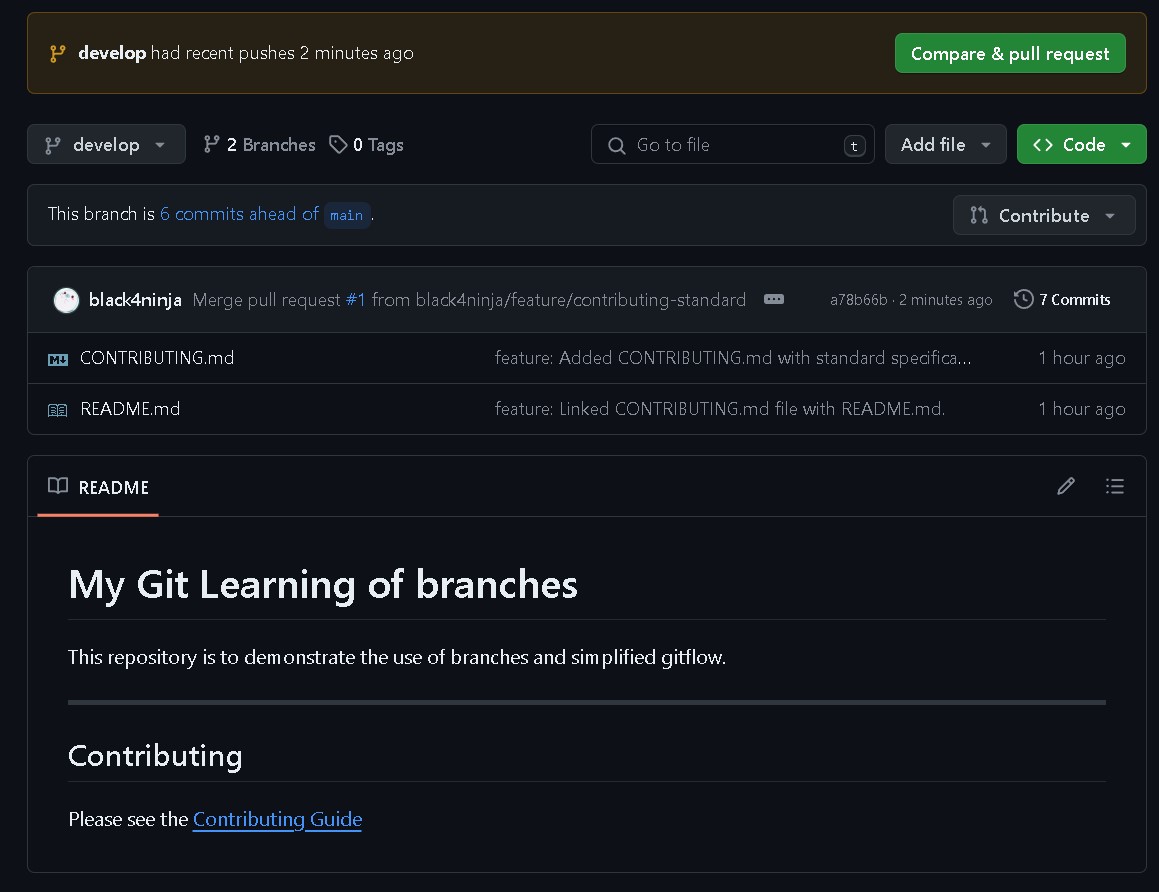Expand the Contribute dropdown menu
This screenshot has width=1159, height=892.
point(1043,216)
